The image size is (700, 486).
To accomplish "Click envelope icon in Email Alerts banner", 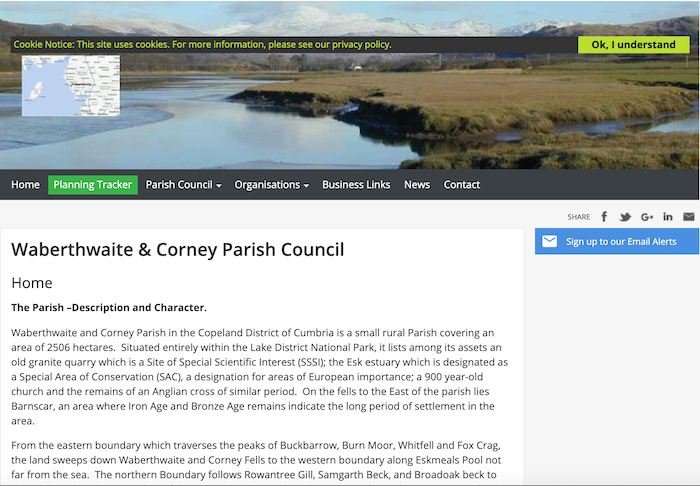I will [x=549, y=242].
